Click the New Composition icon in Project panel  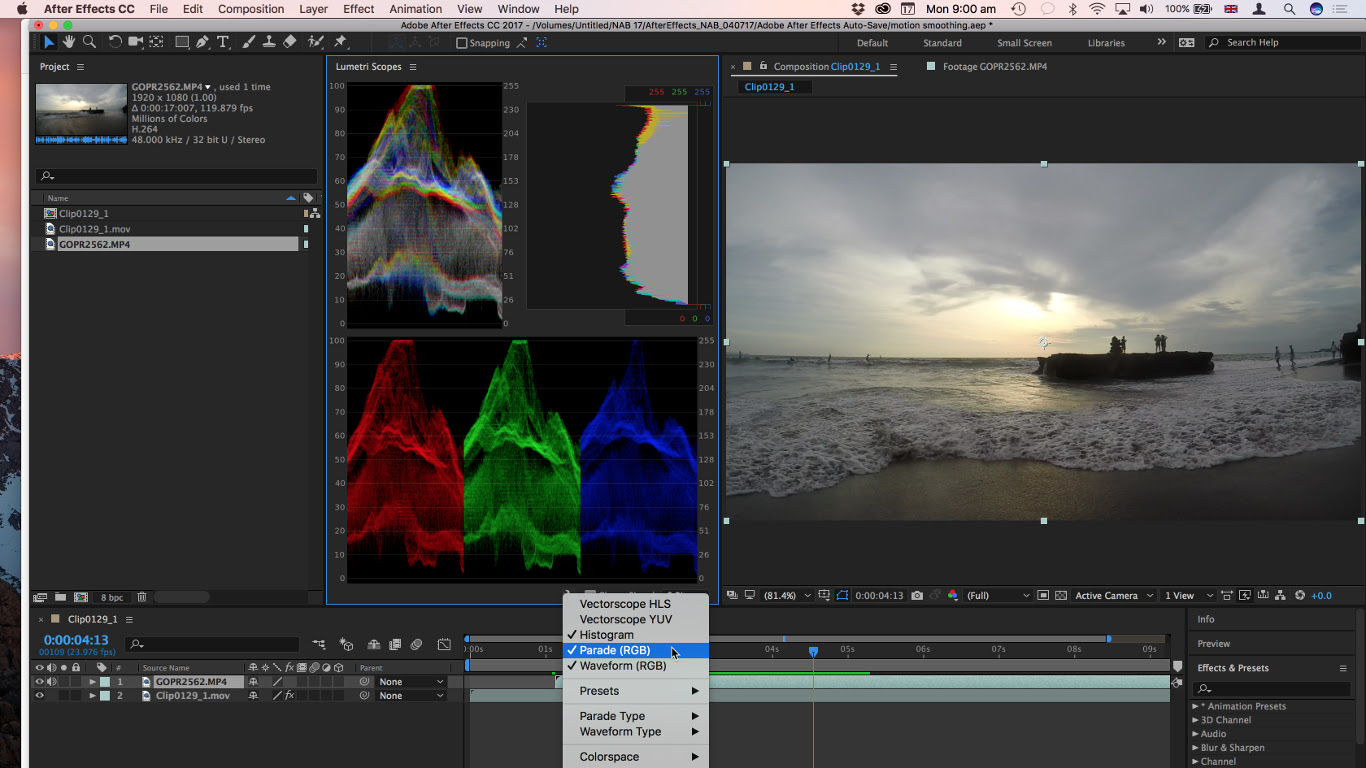pyautogui.click(x=81, y=597)
